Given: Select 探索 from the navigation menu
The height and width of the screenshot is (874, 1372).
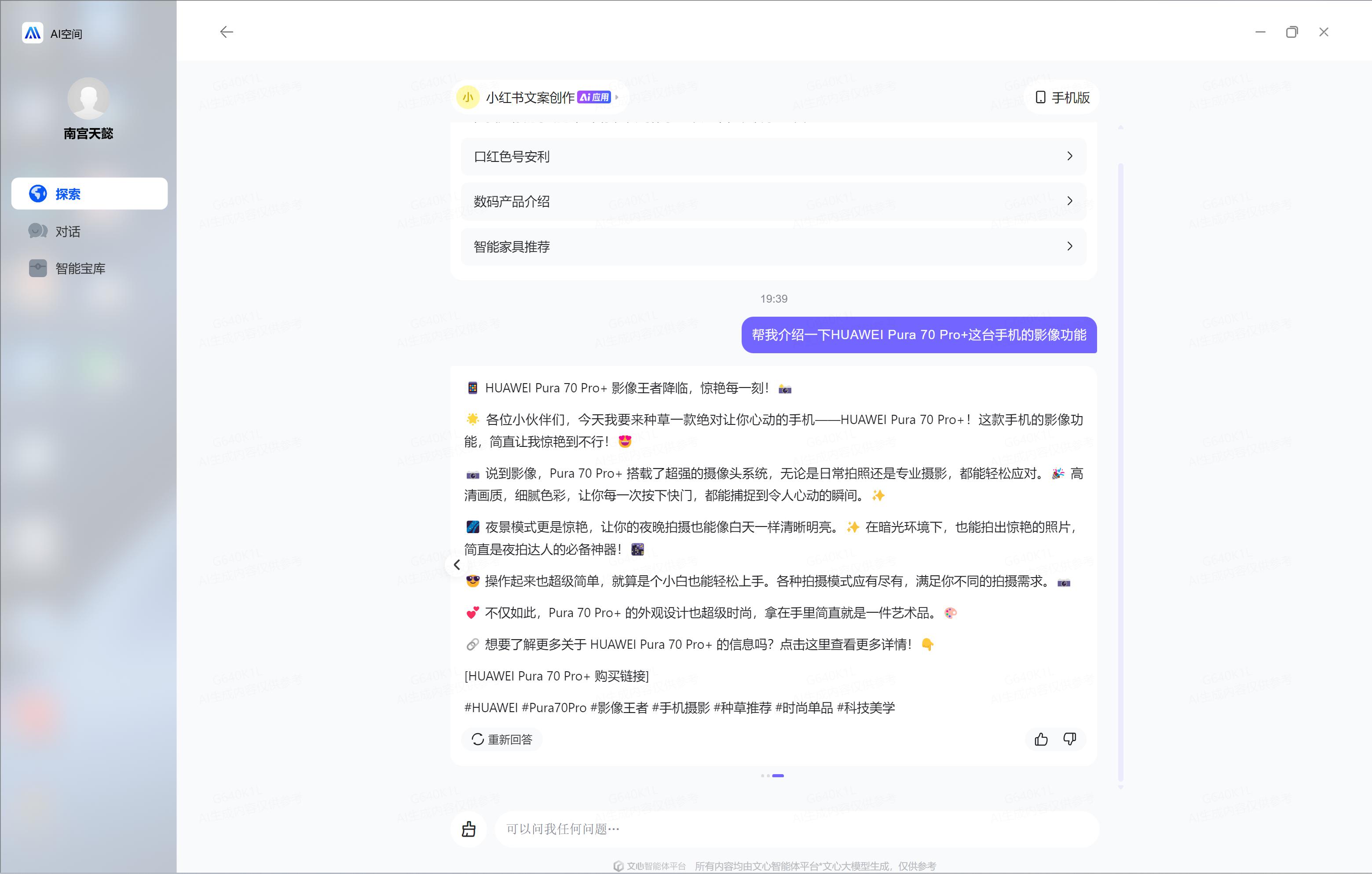Looking at the screenshot, I should pyautogui.click(x=69, y=194).
